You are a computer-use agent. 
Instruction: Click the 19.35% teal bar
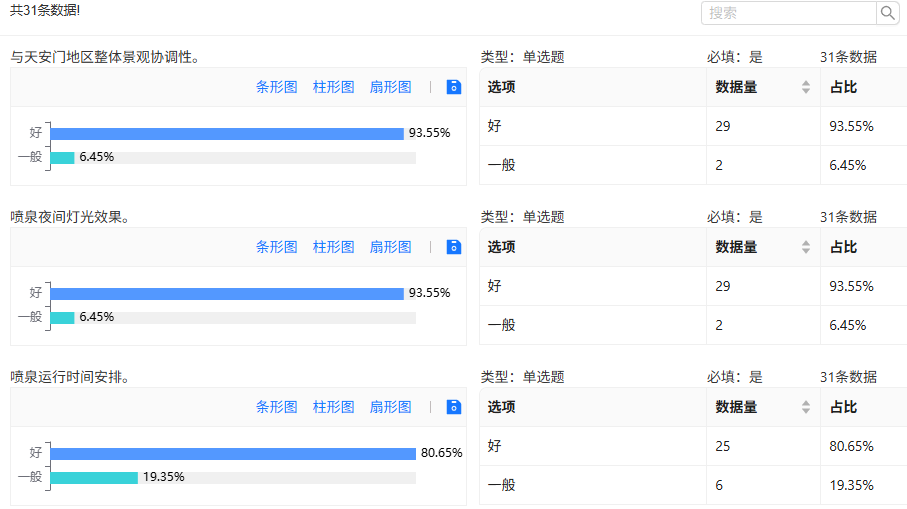point(94,478)
